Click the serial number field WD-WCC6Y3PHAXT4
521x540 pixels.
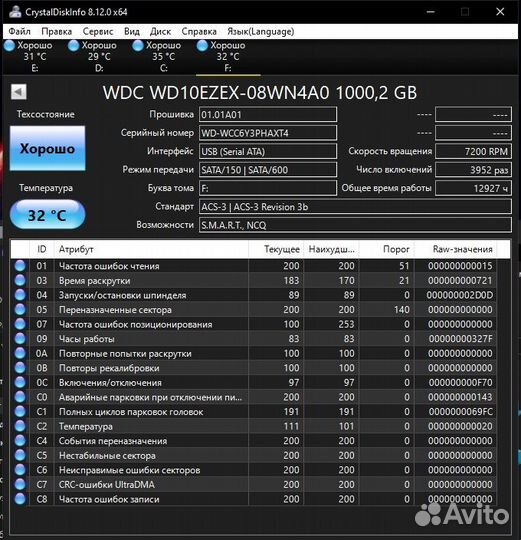(268, 133)
